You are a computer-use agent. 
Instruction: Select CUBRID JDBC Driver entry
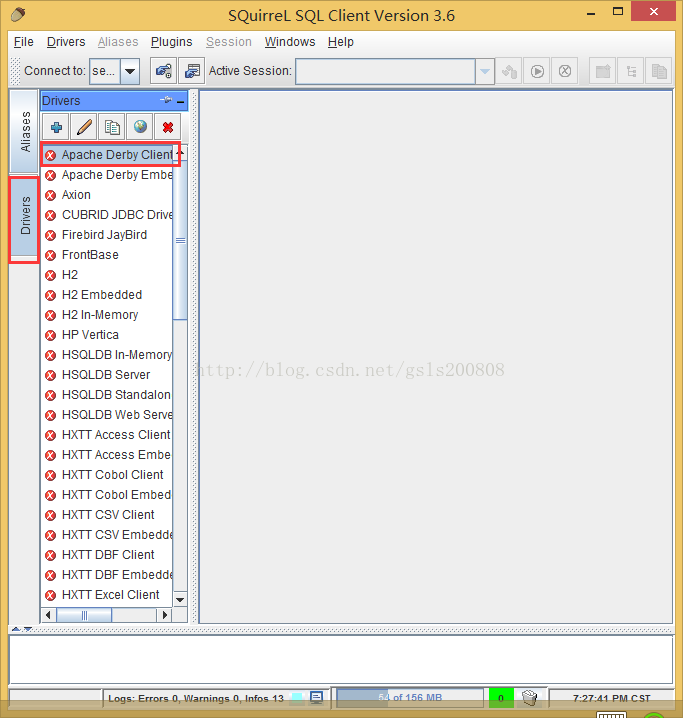108,215
